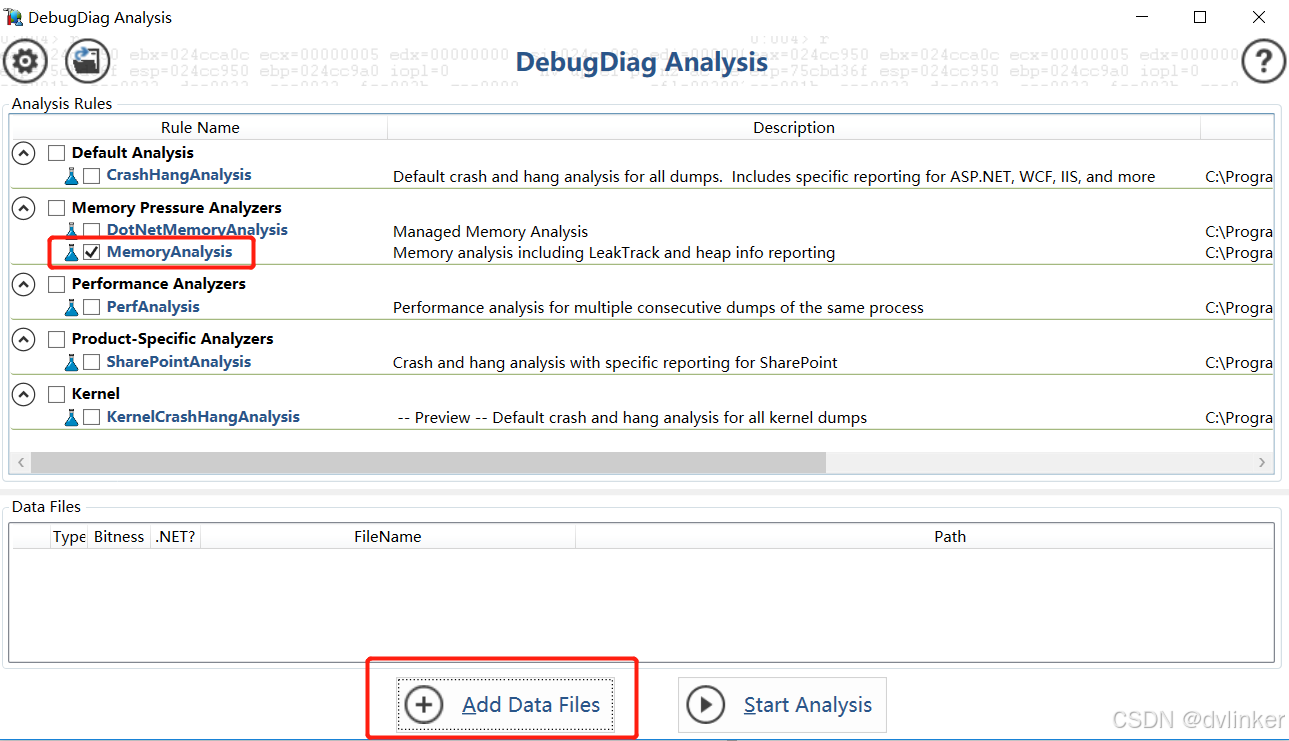Click the flask icon beside DotNetMemoryAnalysis
Image resolution: width=1289 pixels, height=741 pixels.
[x=71, y=231]
